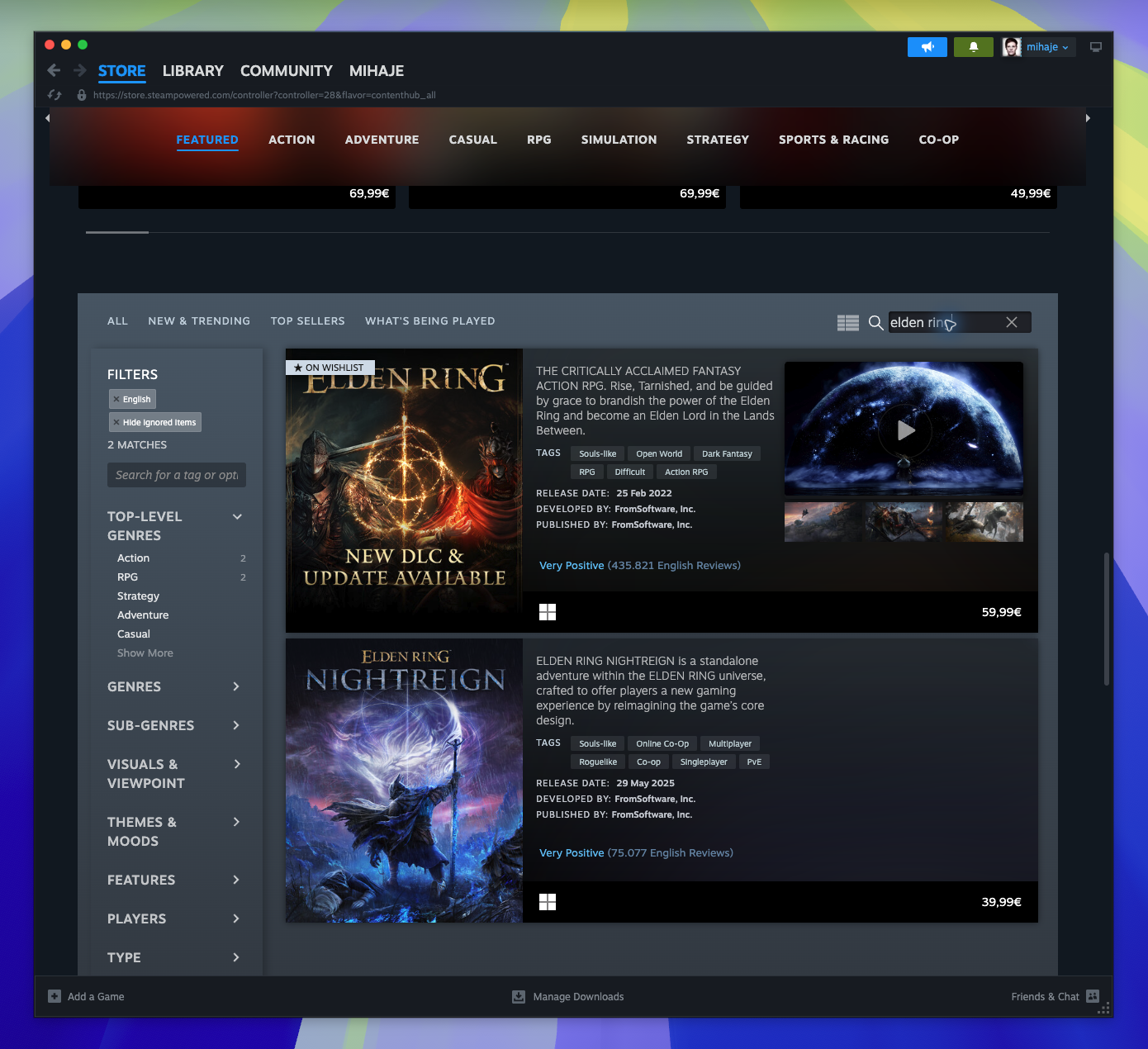Viewport: 1148px width, 1049px height.
Task: Select the Action genre category
Action: click(x=292, y=140)
